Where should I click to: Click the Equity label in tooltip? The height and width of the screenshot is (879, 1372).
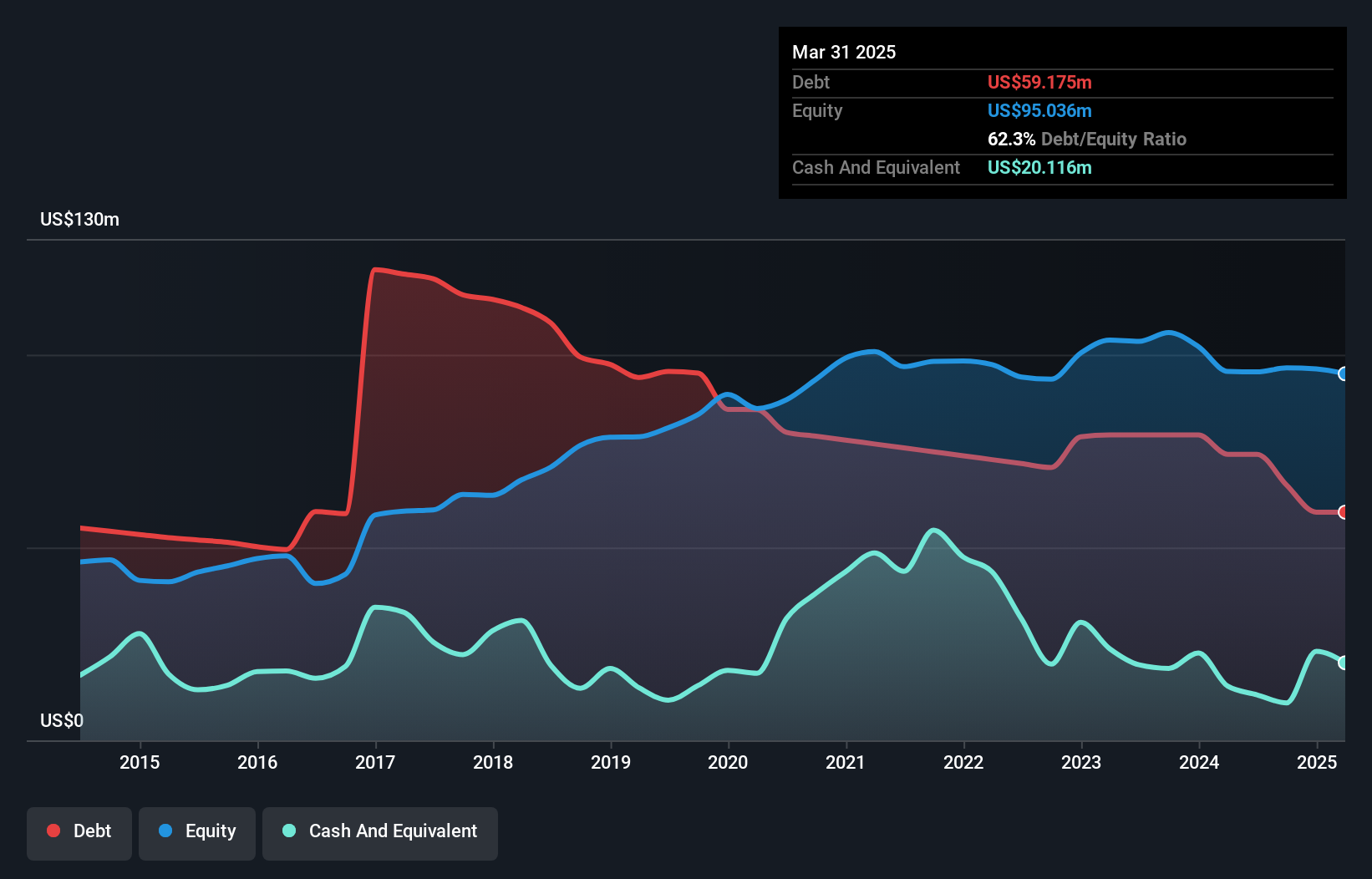coord(817,110)
